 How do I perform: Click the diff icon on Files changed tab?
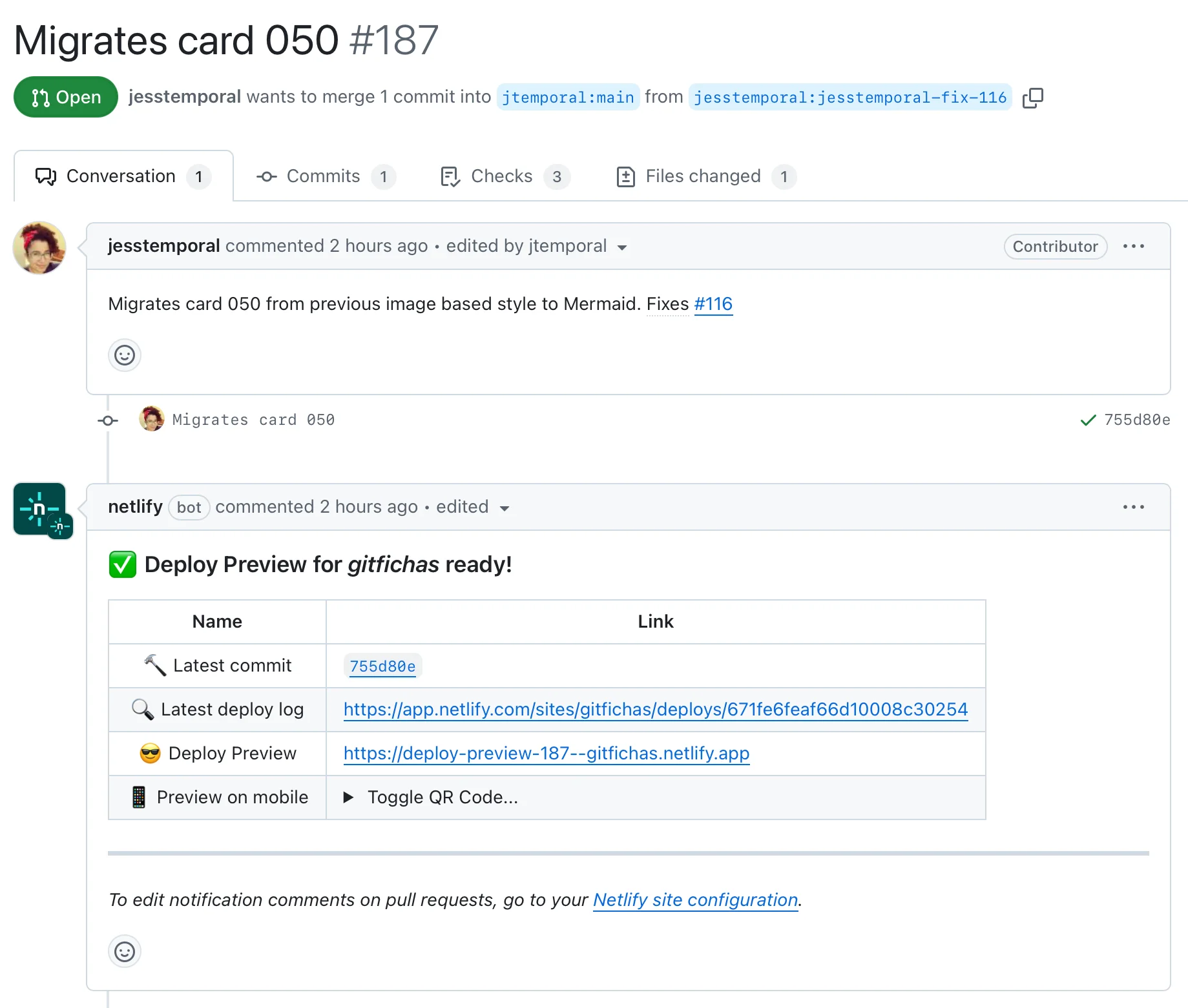coord(625,176)
